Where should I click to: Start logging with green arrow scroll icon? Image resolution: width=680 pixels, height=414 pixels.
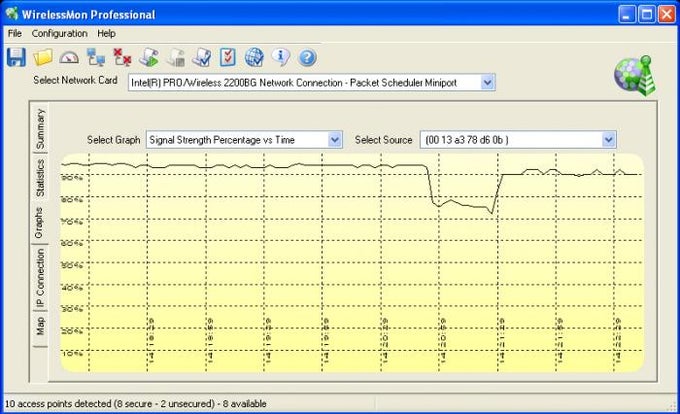point(149,57)
